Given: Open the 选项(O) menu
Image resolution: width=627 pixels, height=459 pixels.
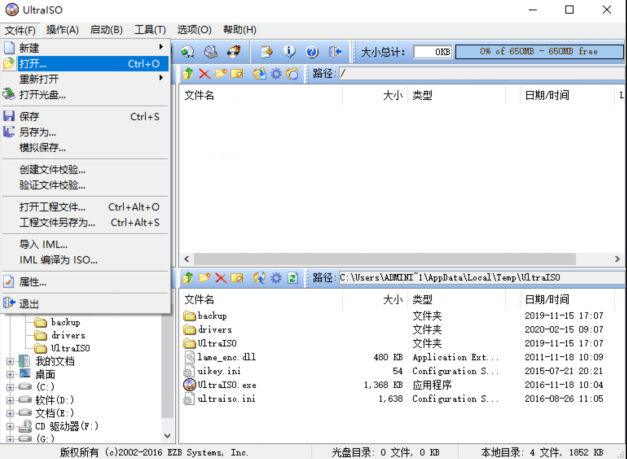Looking at the screenshot, I should [x=194, y=30].
